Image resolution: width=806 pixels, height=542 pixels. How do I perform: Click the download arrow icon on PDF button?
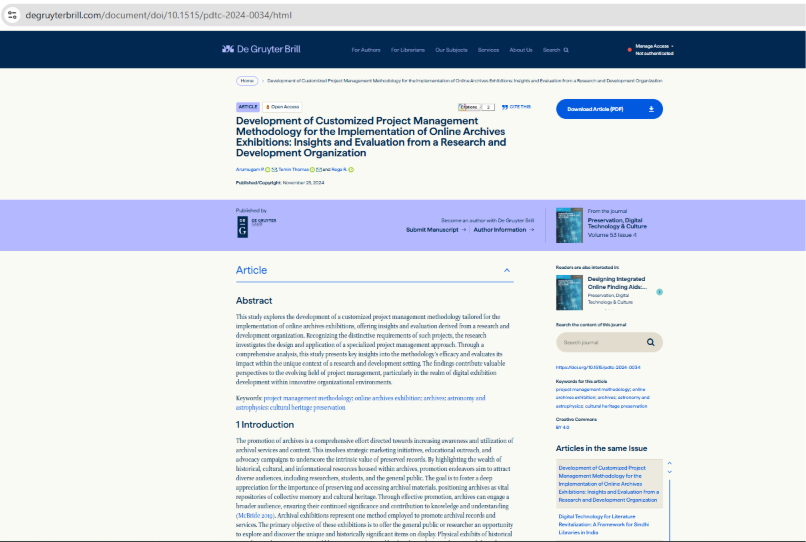click(x=651, y=109)
